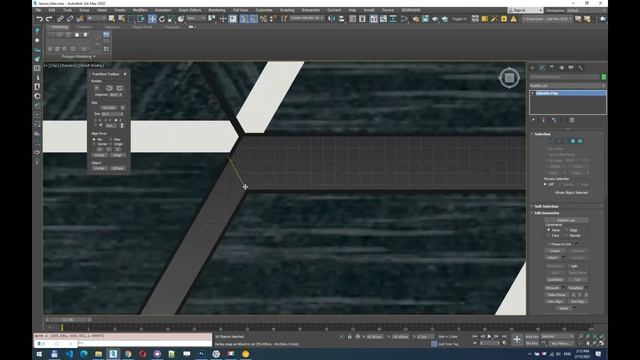Click Pin Stack icon below modifier stack
Viewport: 640px width, 360px height.
point(533,120)
